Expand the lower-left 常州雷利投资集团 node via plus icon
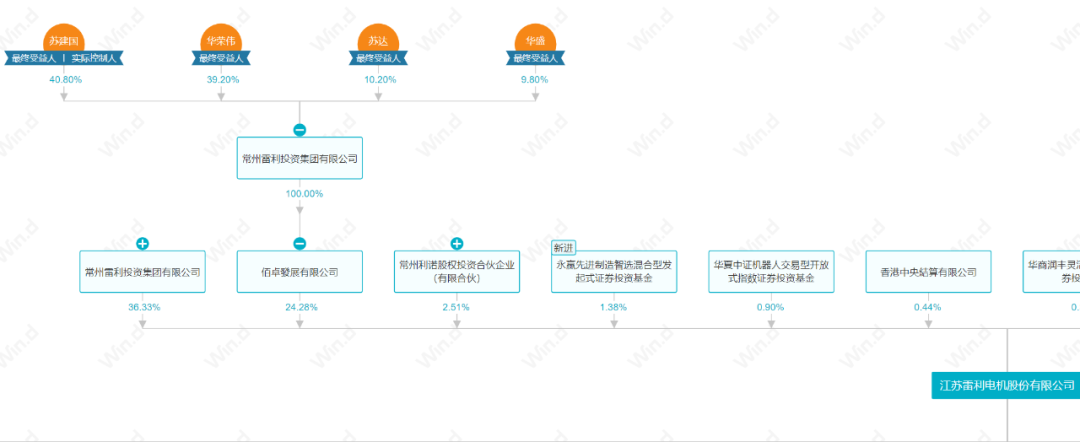The width and height of the screenshot is (1080, 442). coord(142,244)
